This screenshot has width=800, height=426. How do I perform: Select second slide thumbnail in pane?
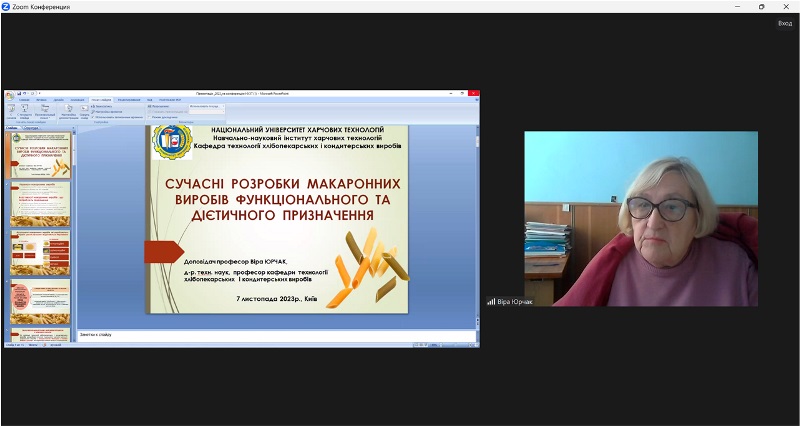point(40,204)
